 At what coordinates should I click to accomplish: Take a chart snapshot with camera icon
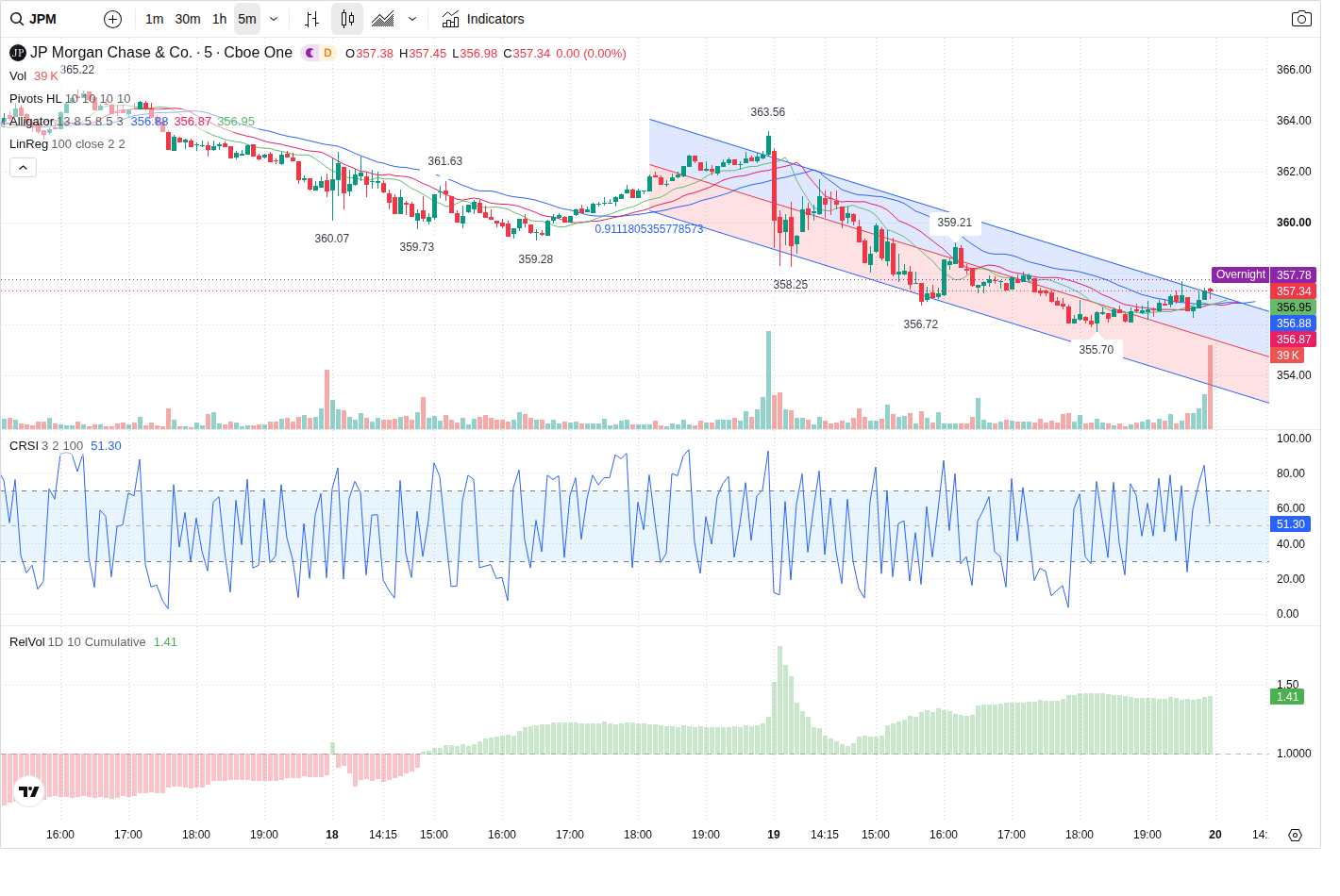point(1301,19)
